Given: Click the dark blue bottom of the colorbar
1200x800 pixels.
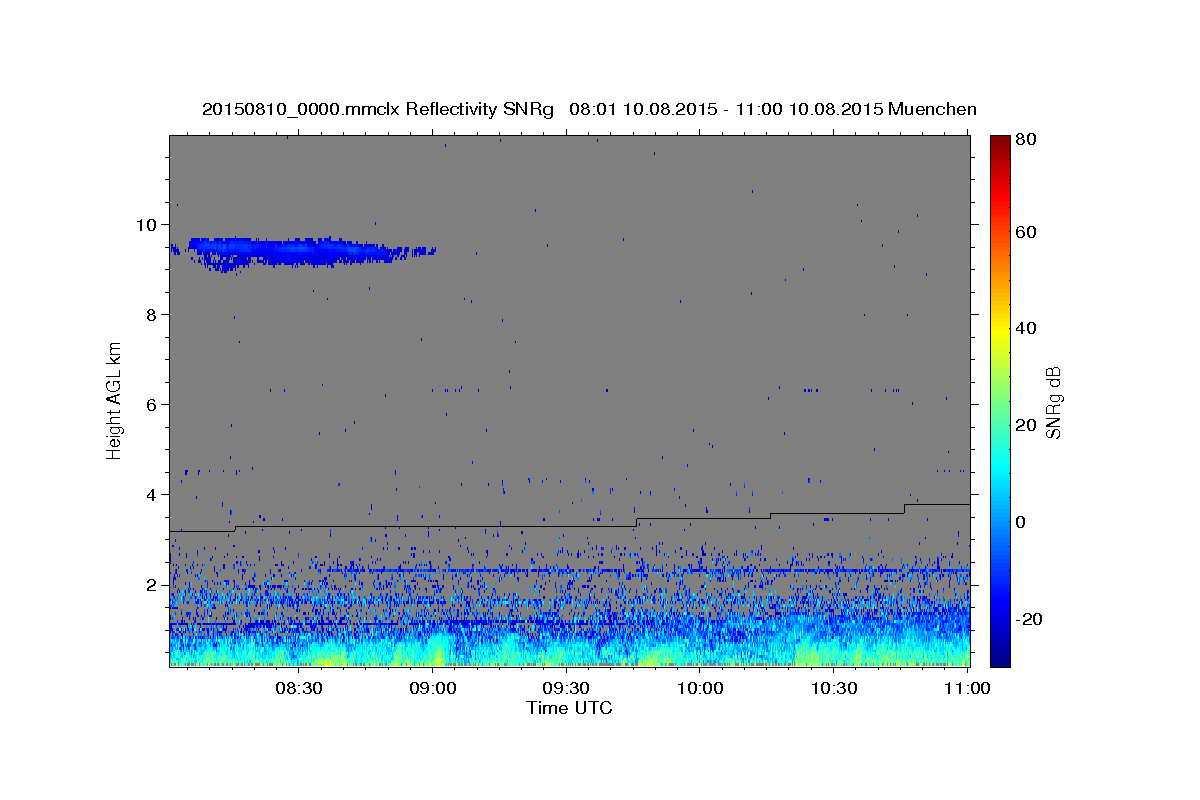Looking at the screenshot, I should pos(1000,655).
